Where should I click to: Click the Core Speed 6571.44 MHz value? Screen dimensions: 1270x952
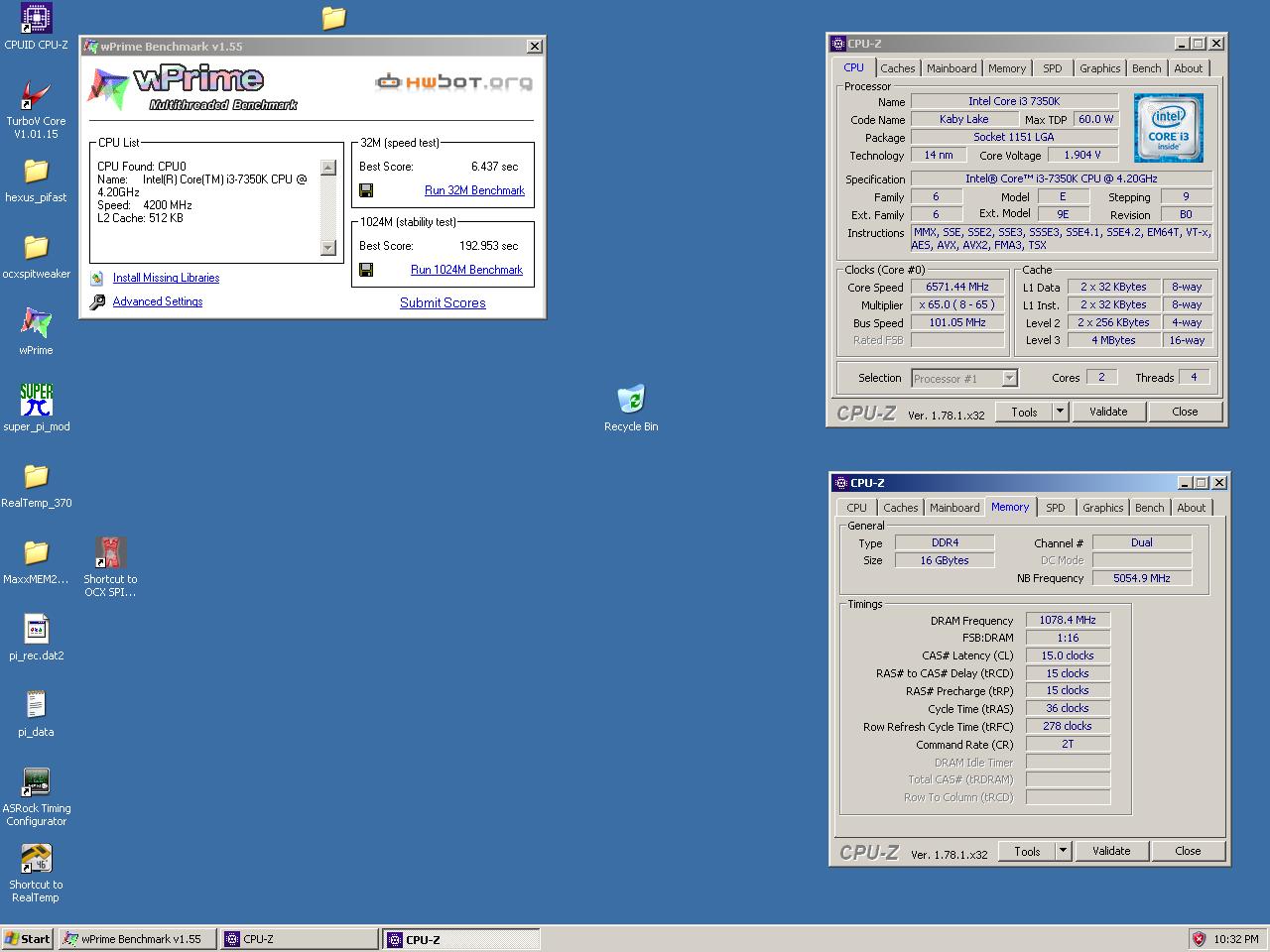pyautogui.click(x=957, y=287)
